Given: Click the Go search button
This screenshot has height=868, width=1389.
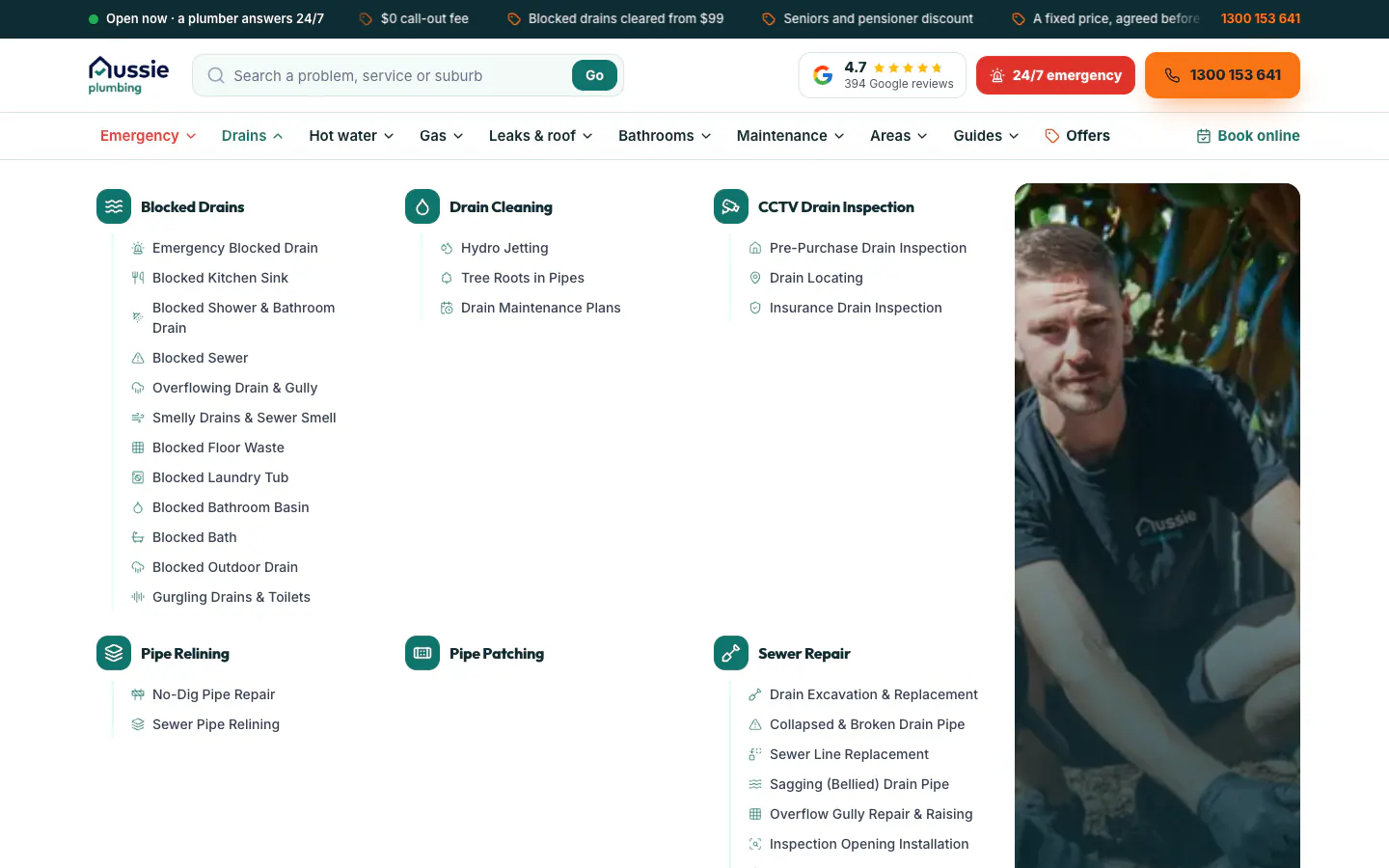Looking at the screenshot, I should pyautogui.click(x=594, y=75).
